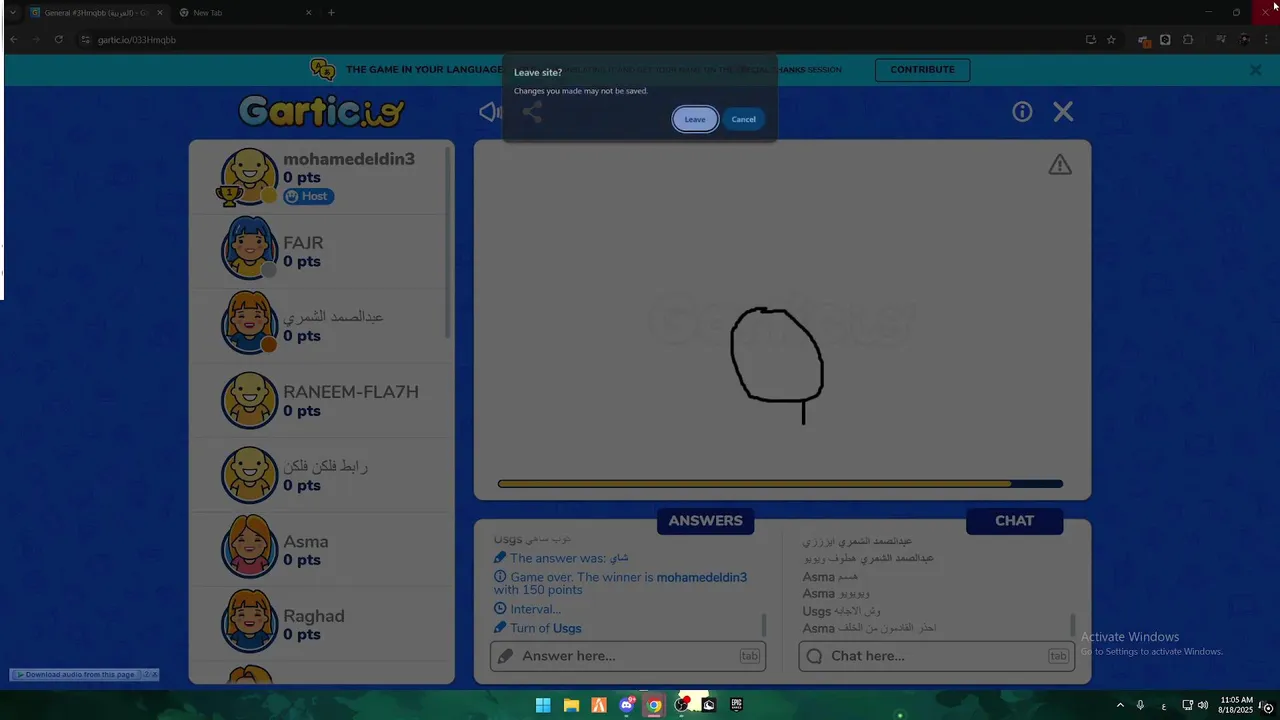This screenshot has width=1280, height=720.
Task: Open a new browser tab with plus
Action: [331, 13]
